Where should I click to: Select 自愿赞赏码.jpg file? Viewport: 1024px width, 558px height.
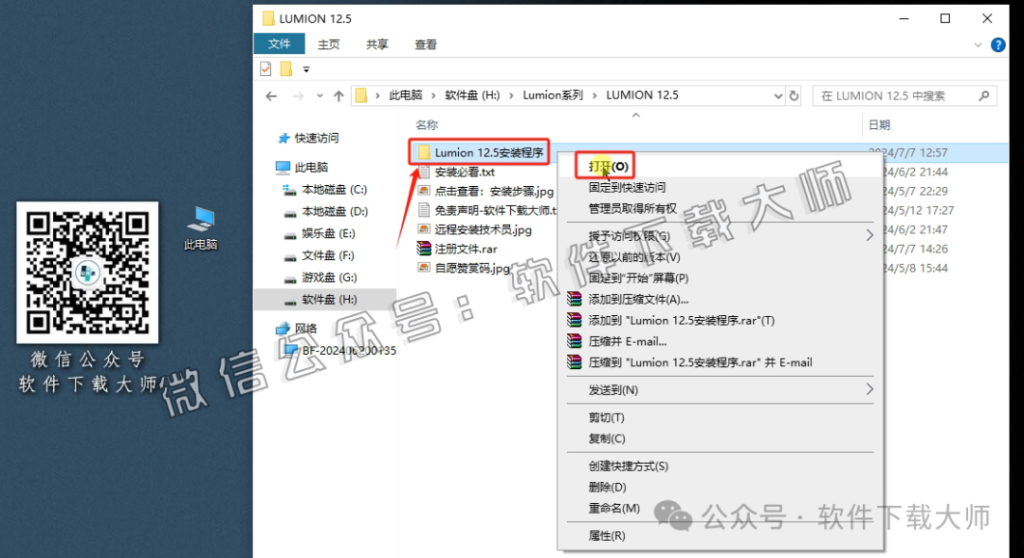pos(472,268)
